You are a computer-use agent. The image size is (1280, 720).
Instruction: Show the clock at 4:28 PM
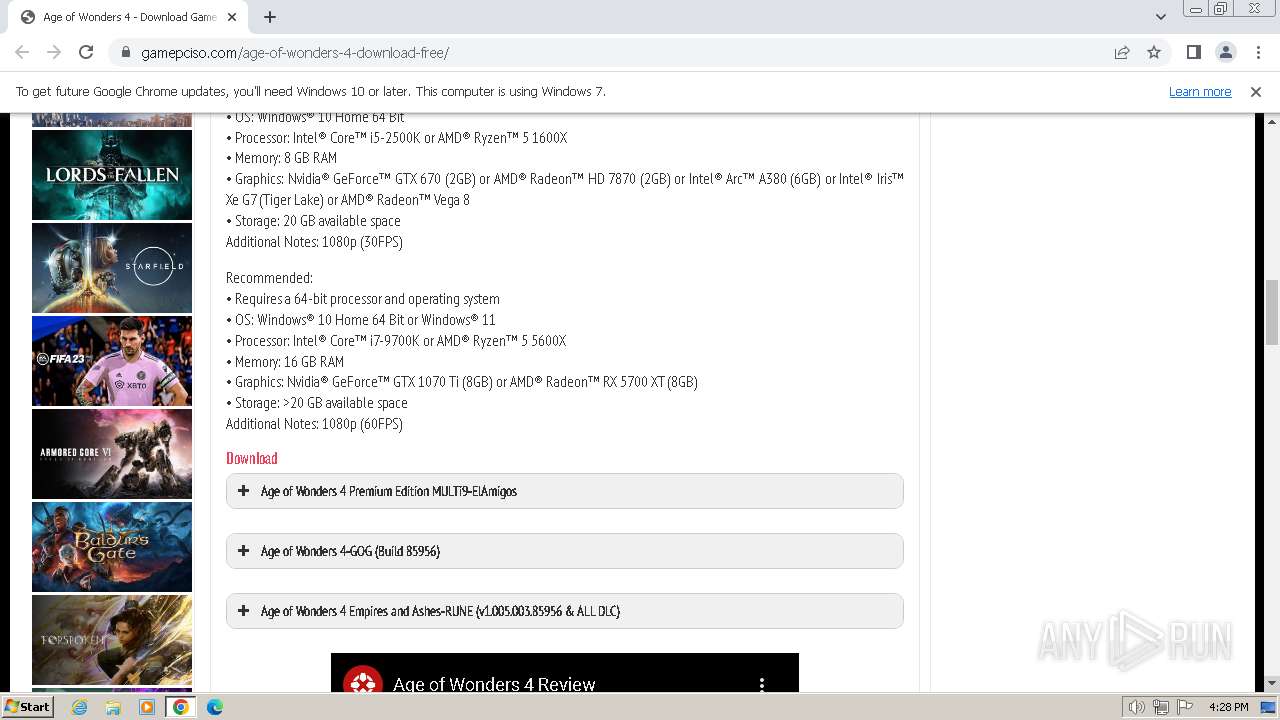[x=1228, y=707]
